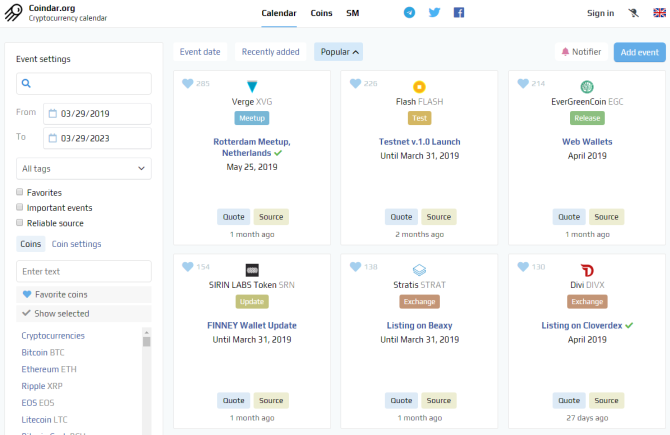The width and height of the screenshot is (670, 435).
Task: Focus the Enter text coin filter field
Action: [84, 271]
